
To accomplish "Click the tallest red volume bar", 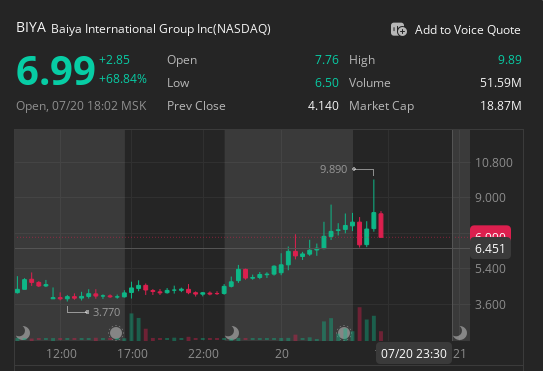I will pyautogui.click(x=359, y=324).
